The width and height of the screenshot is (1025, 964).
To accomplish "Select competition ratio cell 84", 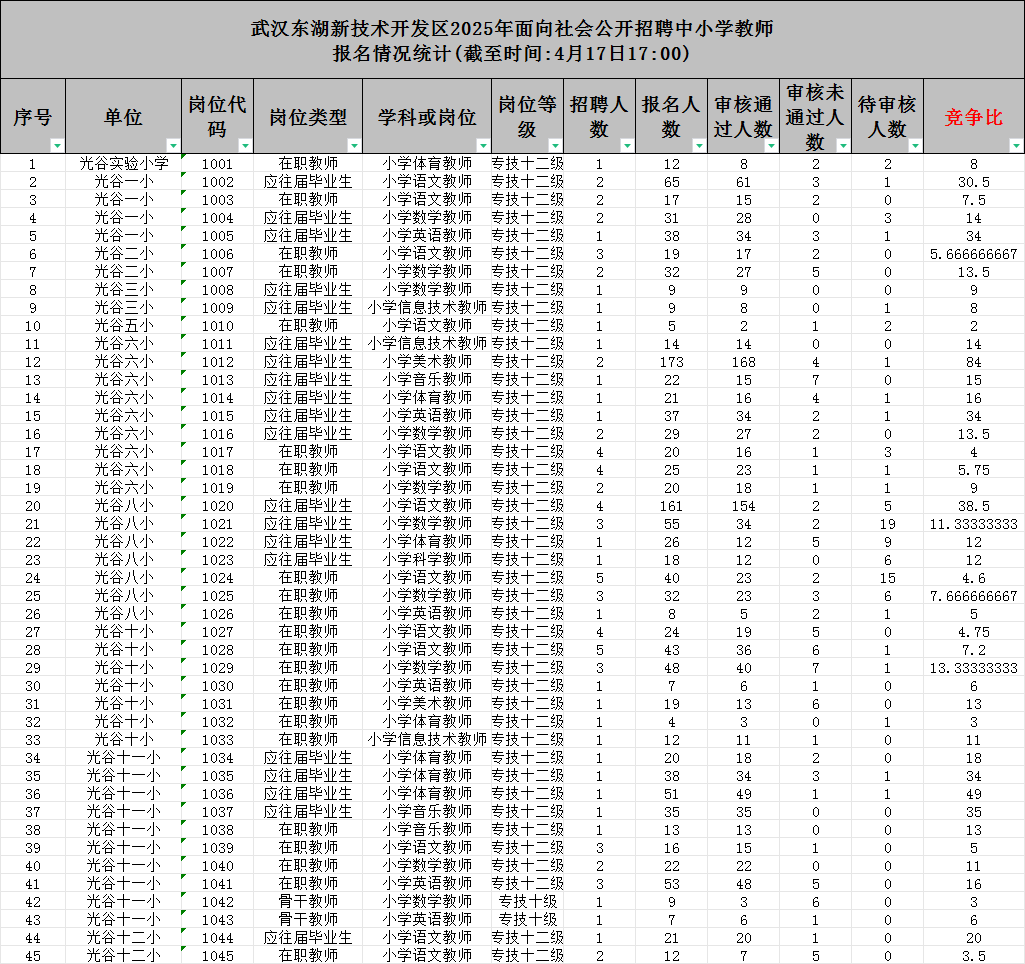I will 974,361.
